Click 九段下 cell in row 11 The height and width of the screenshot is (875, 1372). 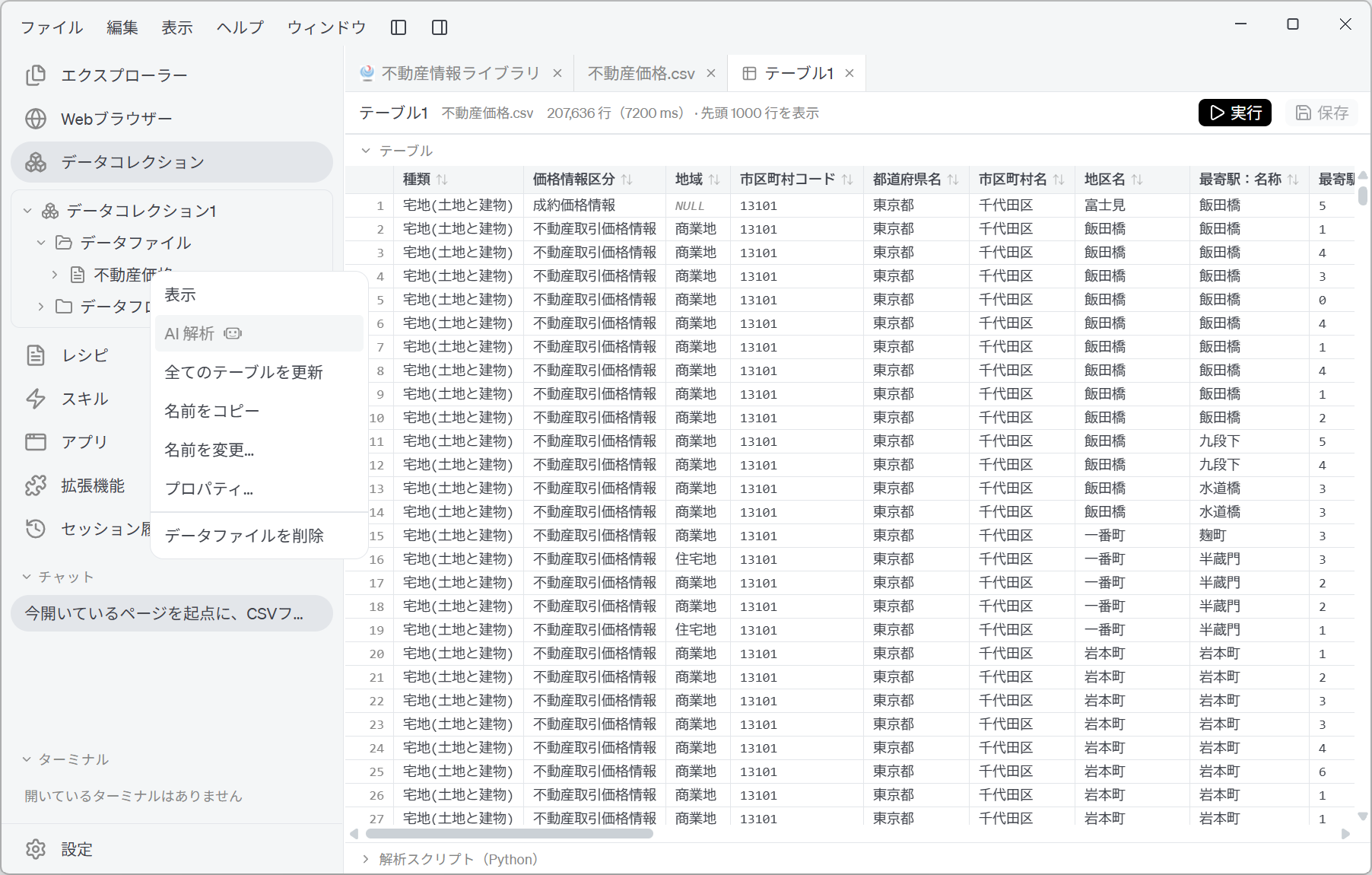1249,441
